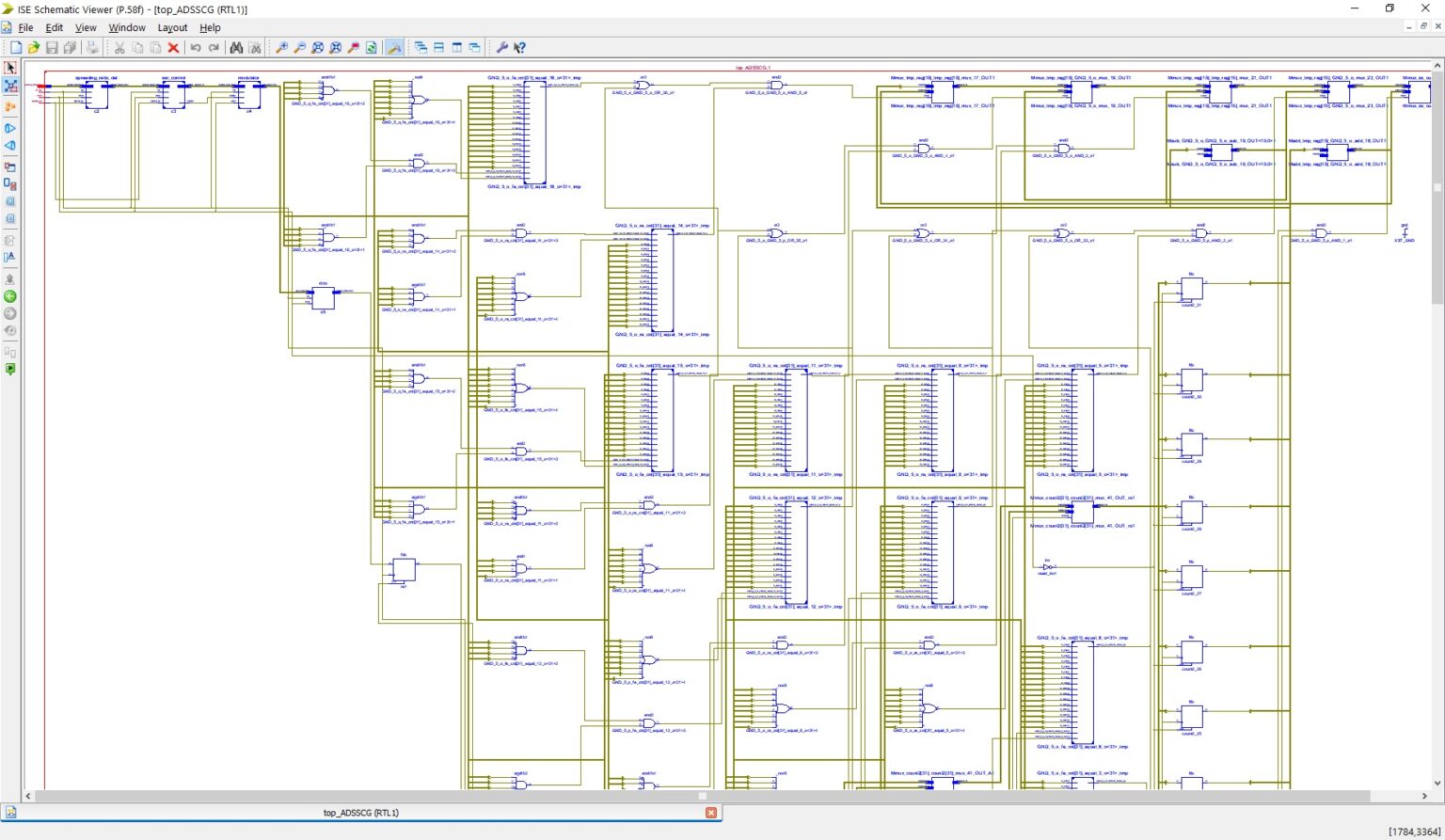
Task: Select the pointer selection tool
Action: pos(10,68)
